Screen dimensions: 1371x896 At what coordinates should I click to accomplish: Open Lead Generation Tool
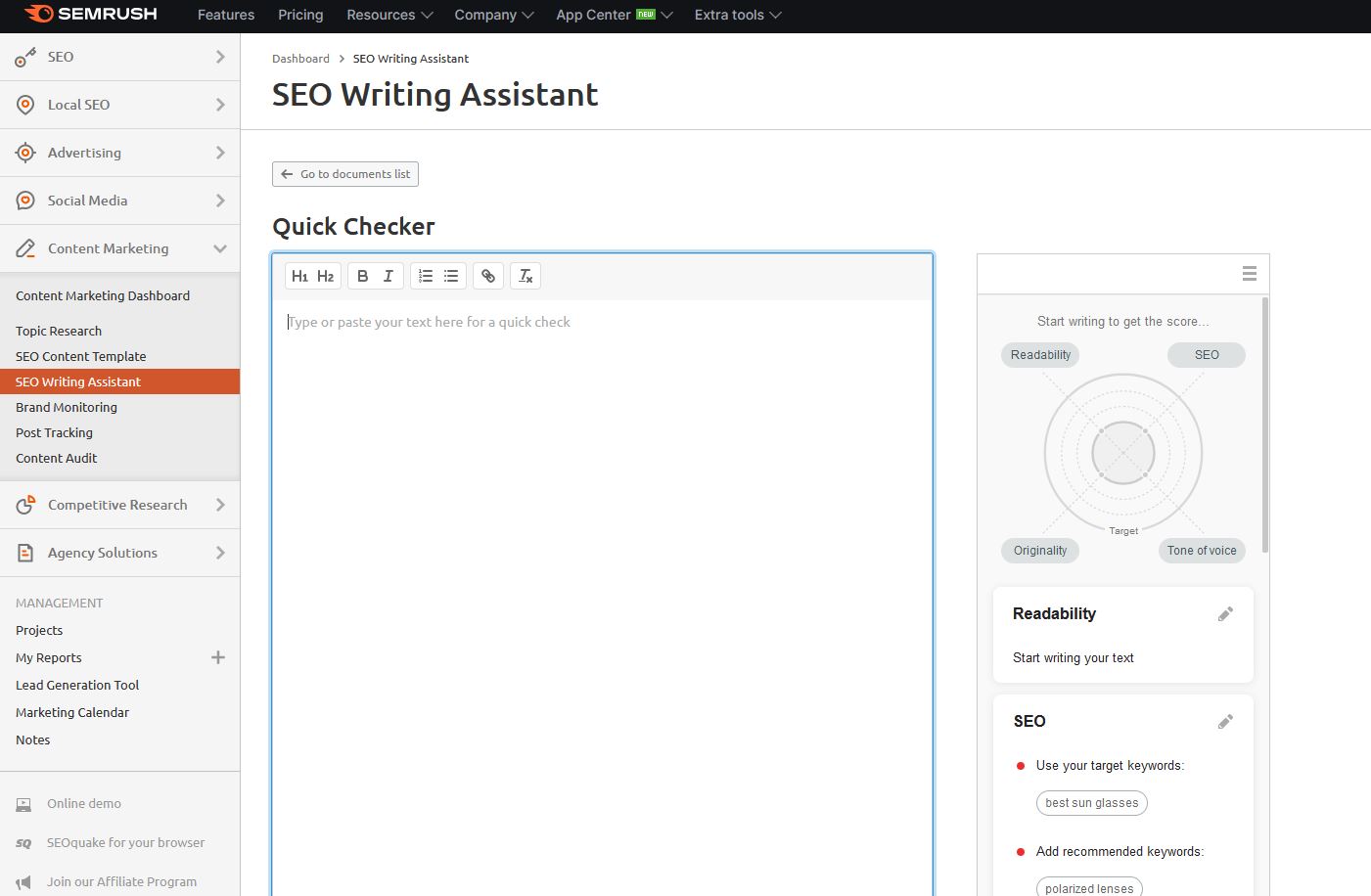point(77,685)
